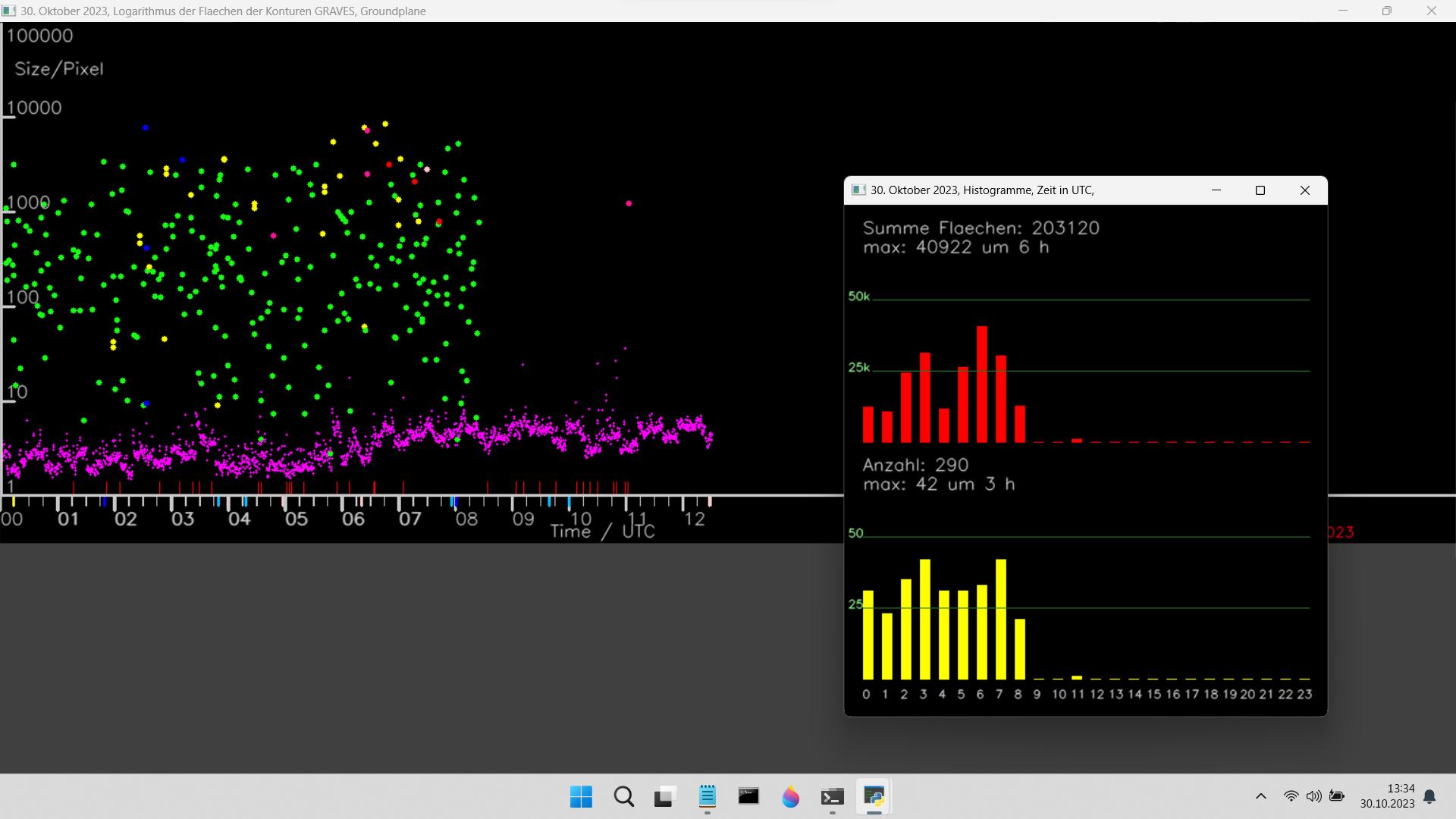
Task: Open the notification bell
Action: pyautogui.click(x=1429, y=796)
